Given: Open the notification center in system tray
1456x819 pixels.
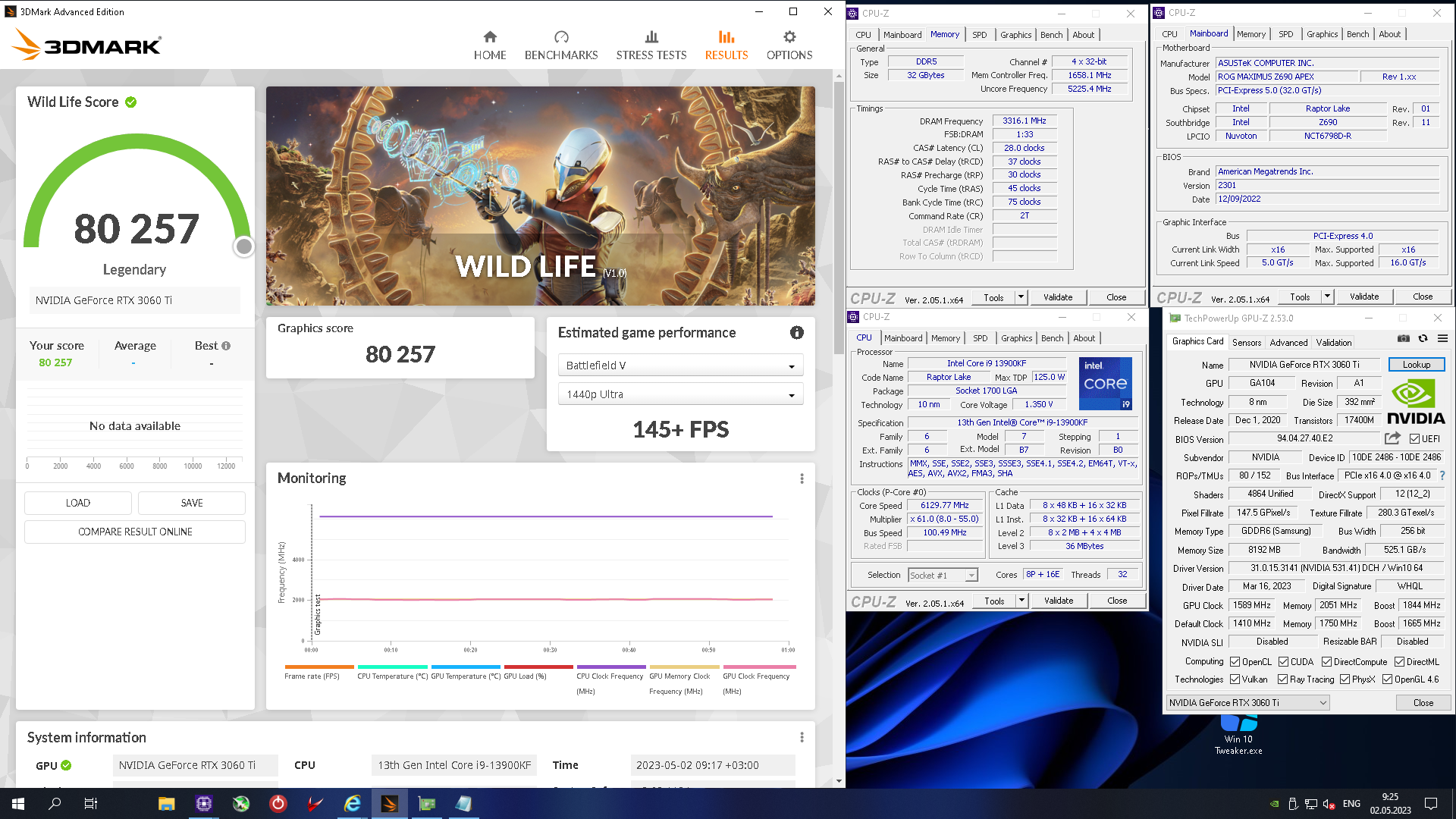Looking at the screenshot, I should (1431, 804).
